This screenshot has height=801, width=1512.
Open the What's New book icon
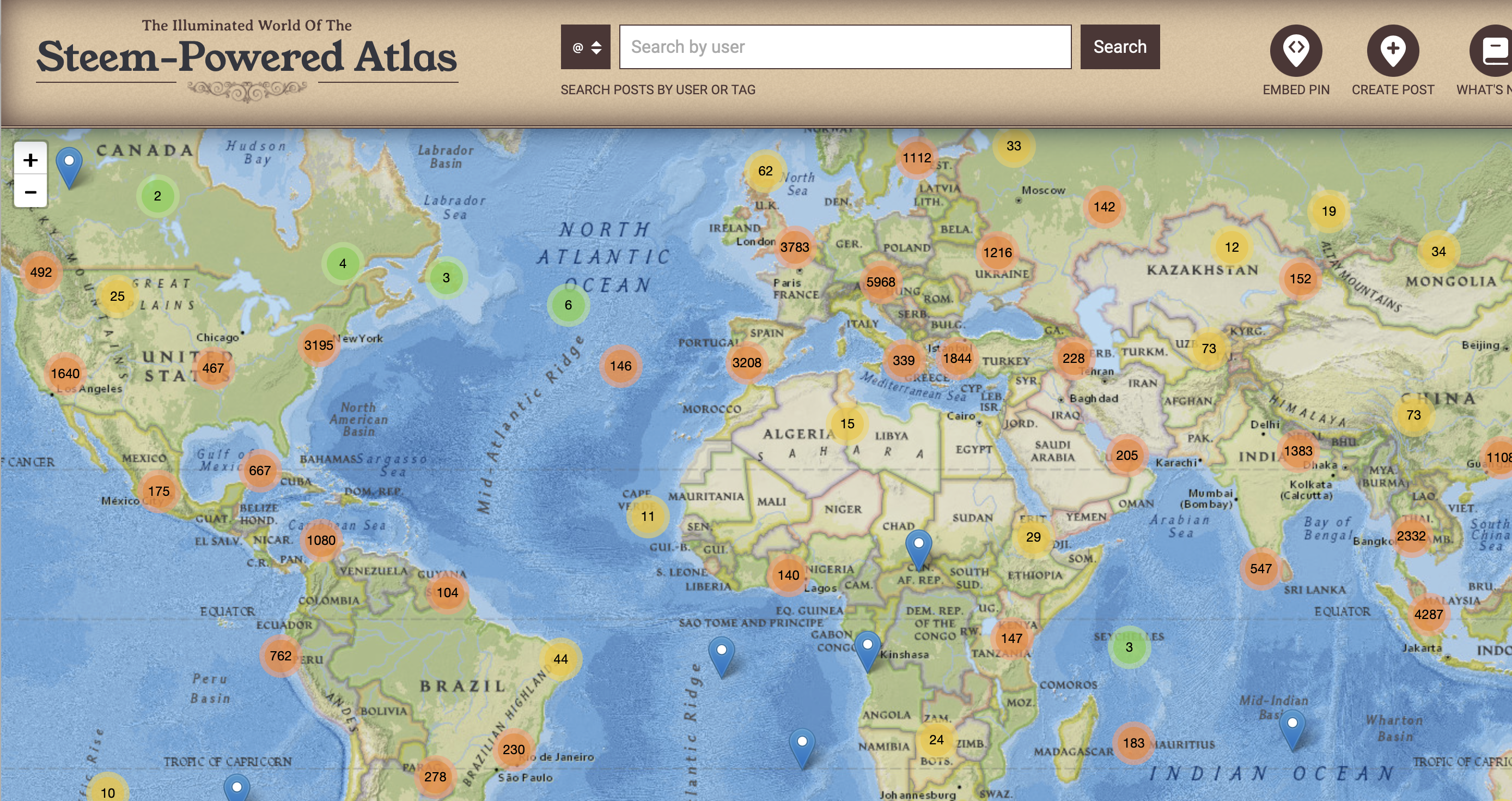[x=1491, y=51]
